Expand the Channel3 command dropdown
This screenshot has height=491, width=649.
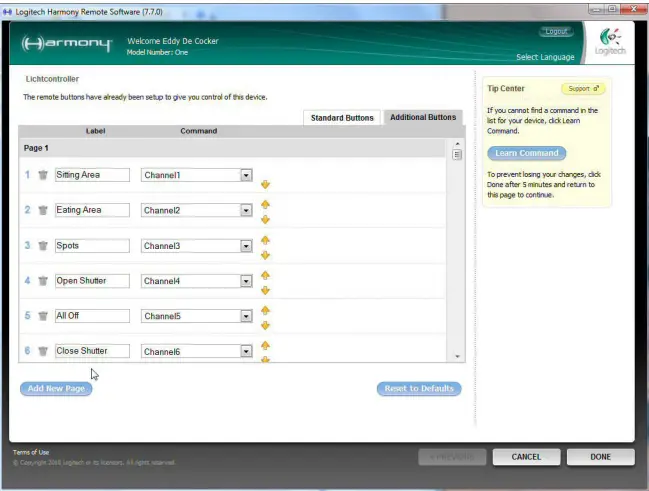(246, 246)
